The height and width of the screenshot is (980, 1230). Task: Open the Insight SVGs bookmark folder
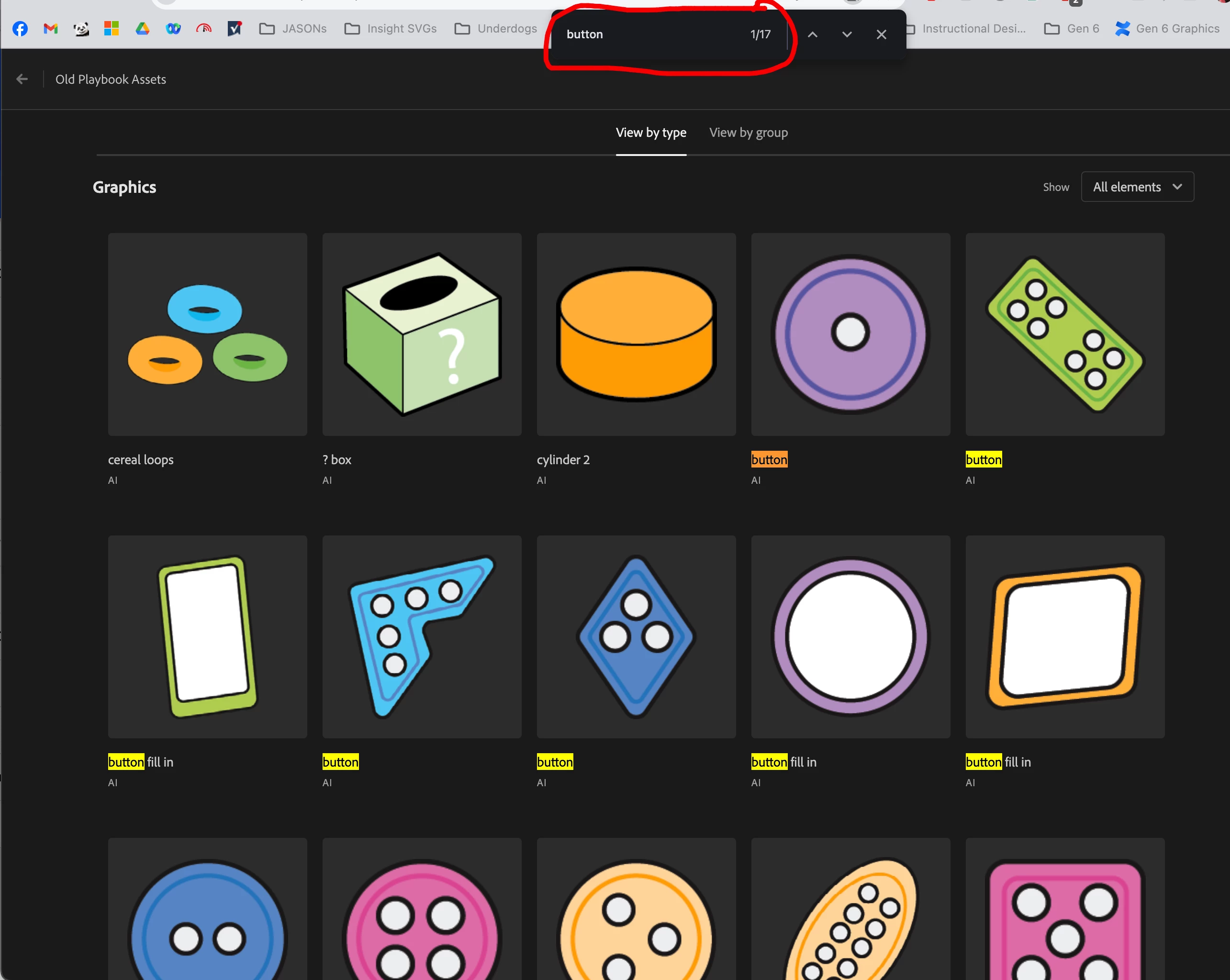click(x=391, y=29)
